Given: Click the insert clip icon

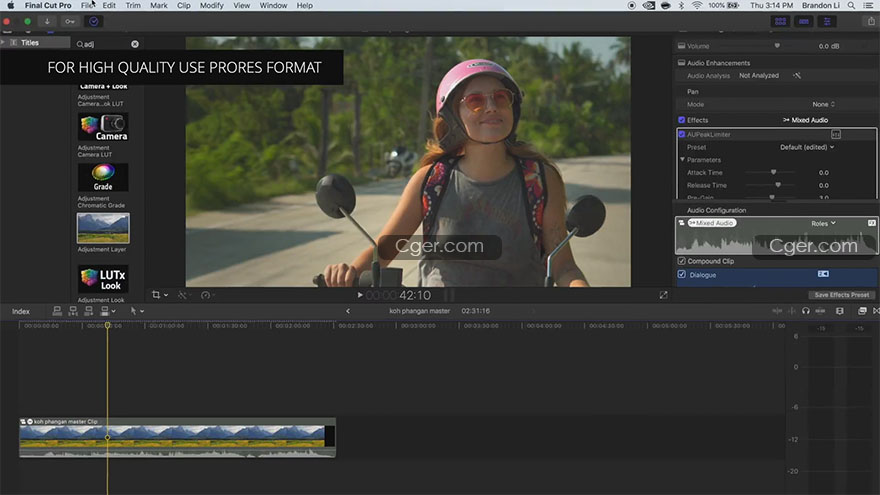Looking at the screenshot, I should [73, 311].
